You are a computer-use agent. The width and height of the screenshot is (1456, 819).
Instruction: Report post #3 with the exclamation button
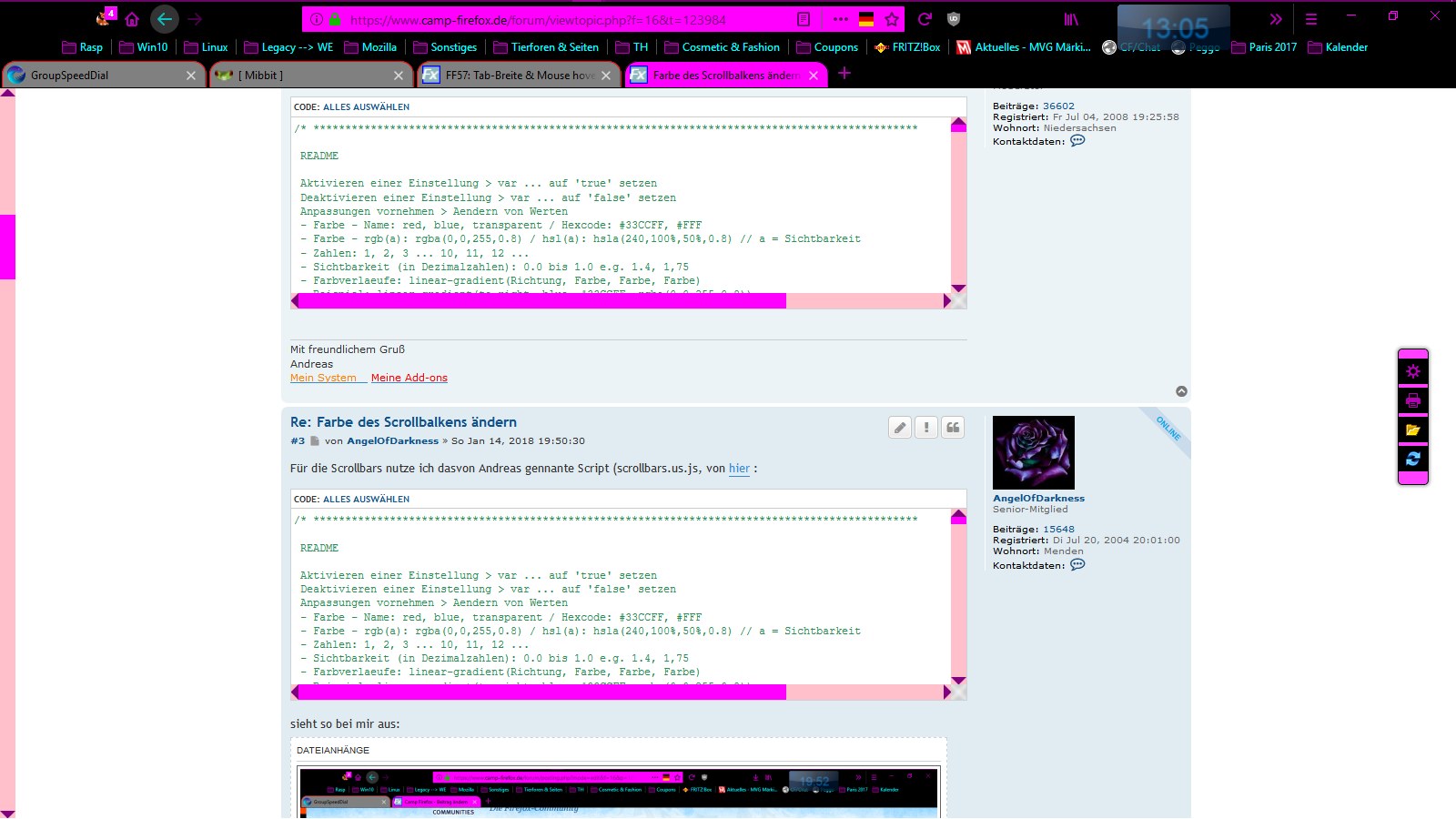click(x=926, y=428)
